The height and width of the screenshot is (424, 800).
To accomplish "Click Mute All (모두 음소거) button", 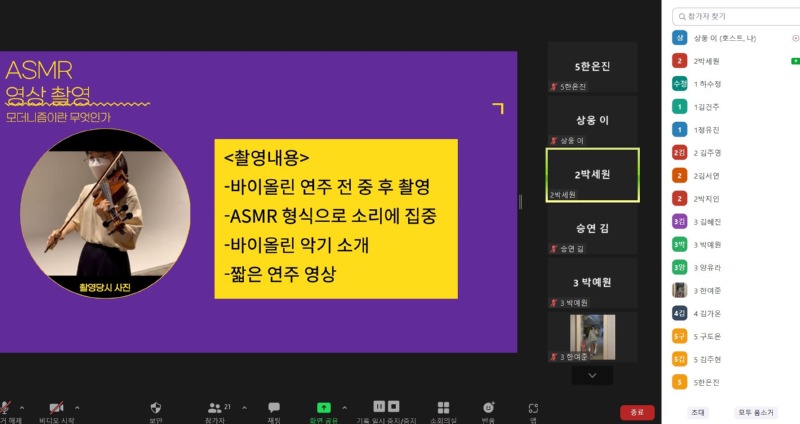I will click(x=756, y=412).
